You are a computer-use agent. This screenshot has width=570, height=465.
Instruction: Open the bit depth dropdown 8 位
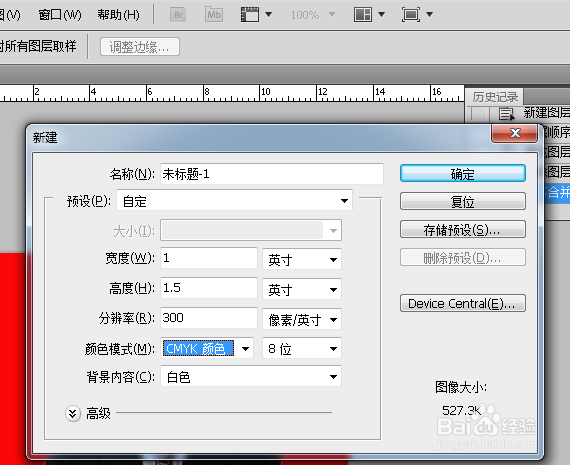click(x=302, y=348)
